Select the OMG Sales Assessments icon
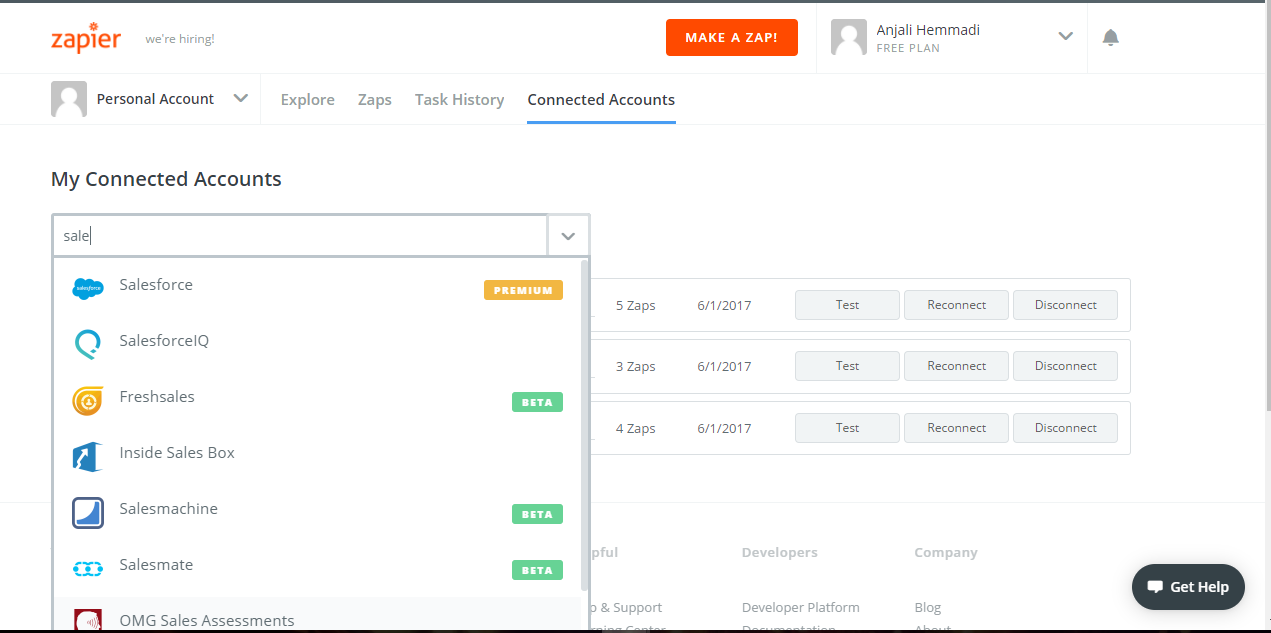The height and width of the screenshot is (633, 1271). coord(88,620)
